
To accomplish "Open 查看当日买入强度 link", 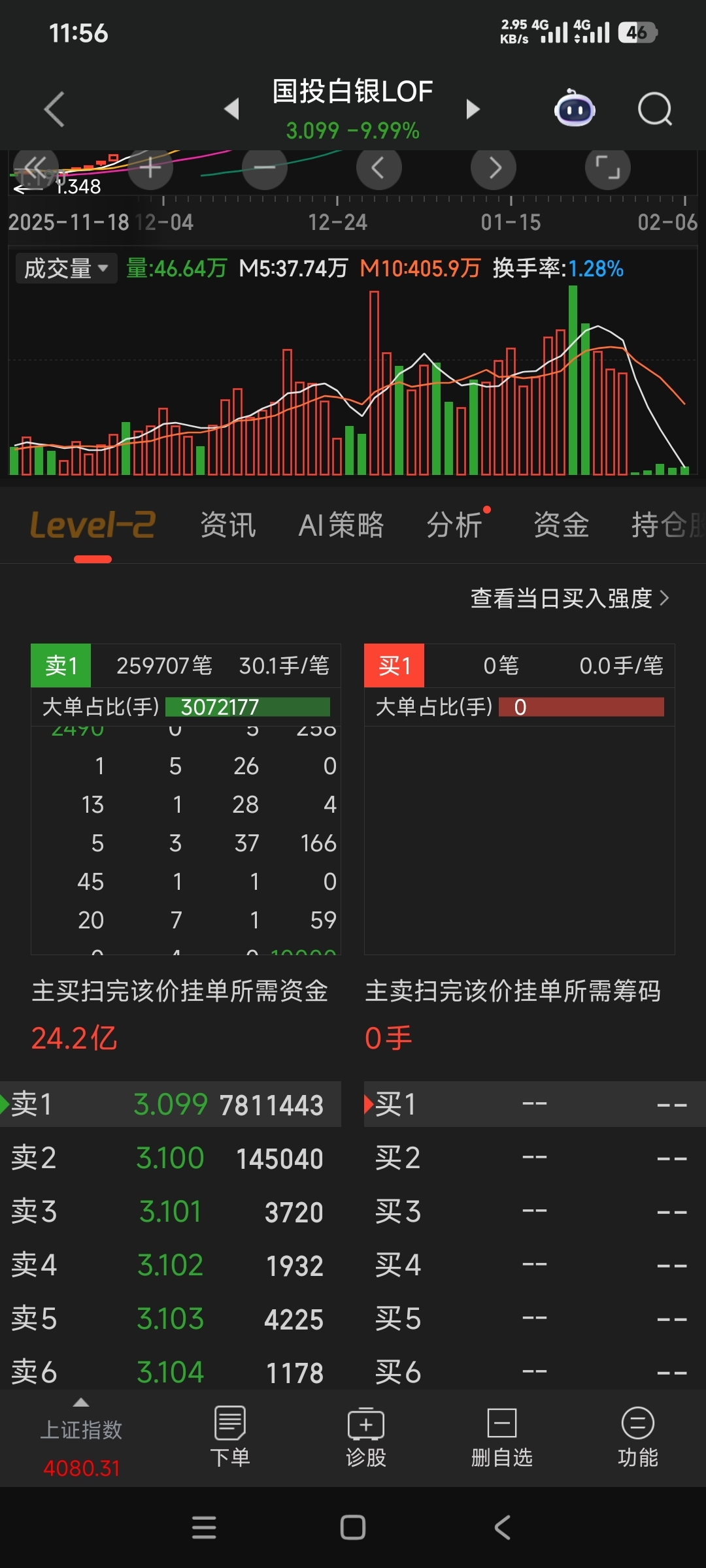I will [569, 598].
